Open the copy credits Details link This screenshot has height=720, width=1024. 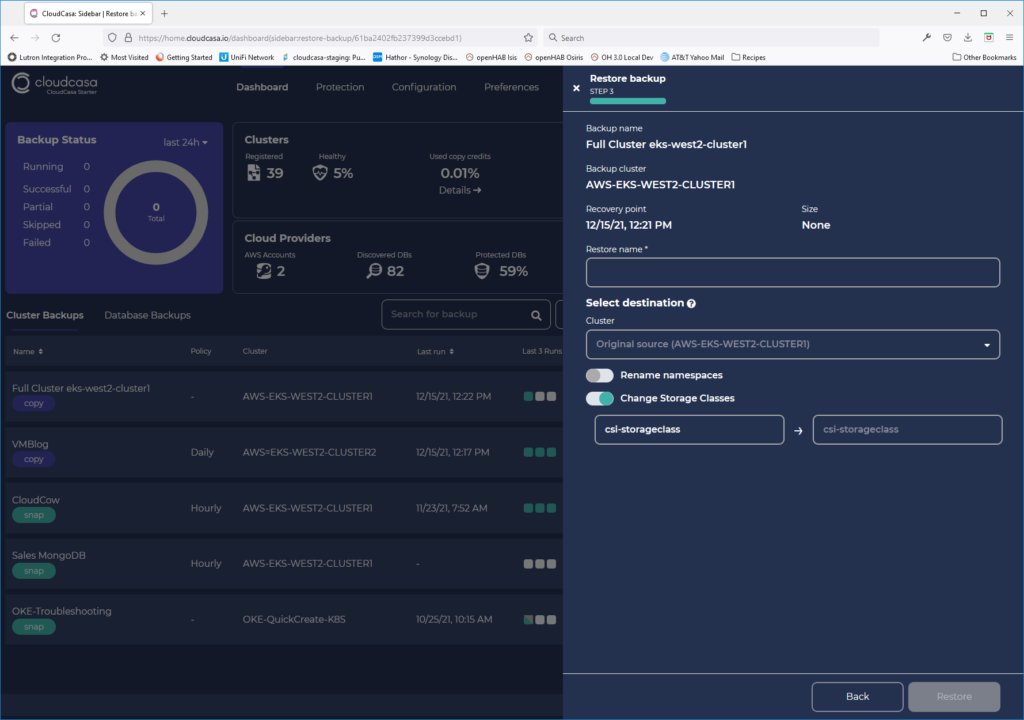[460, 190]
